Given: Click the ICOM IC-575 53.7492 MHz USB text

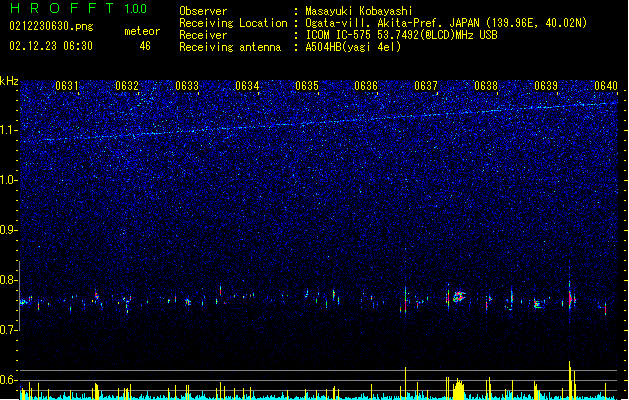Looking at the screenshot, I should [402, 35].
